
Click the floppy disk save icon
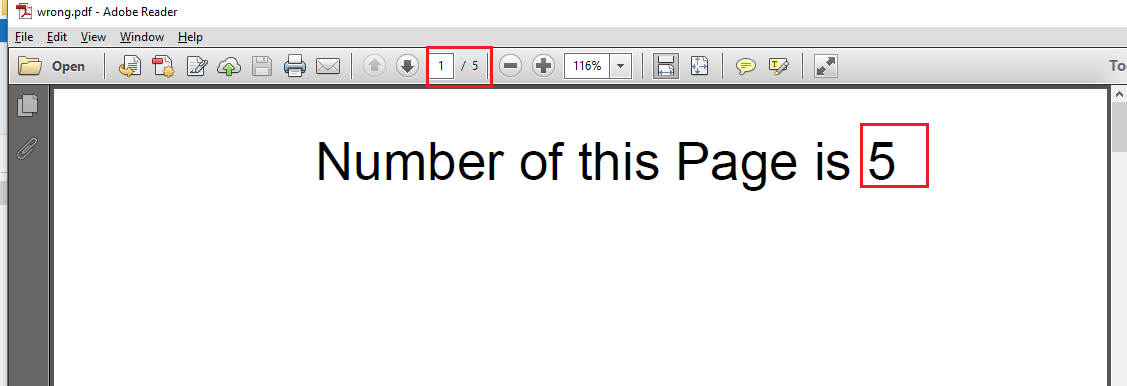(261, 66)
